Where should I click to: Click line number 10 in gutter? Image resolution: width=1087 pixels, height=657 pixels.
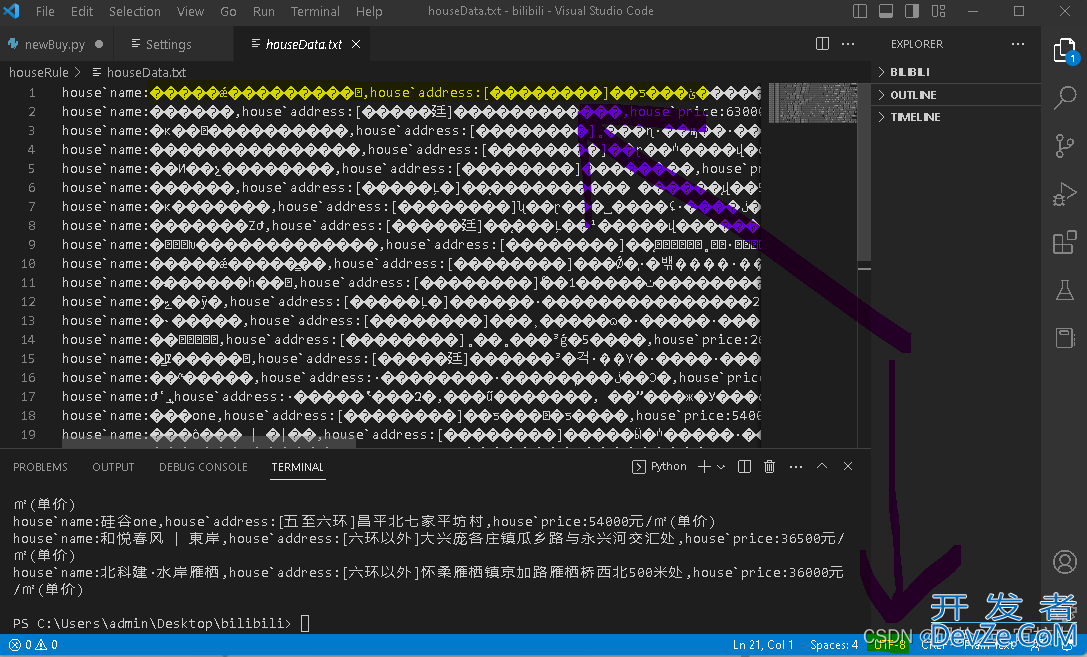click(28, 263)
